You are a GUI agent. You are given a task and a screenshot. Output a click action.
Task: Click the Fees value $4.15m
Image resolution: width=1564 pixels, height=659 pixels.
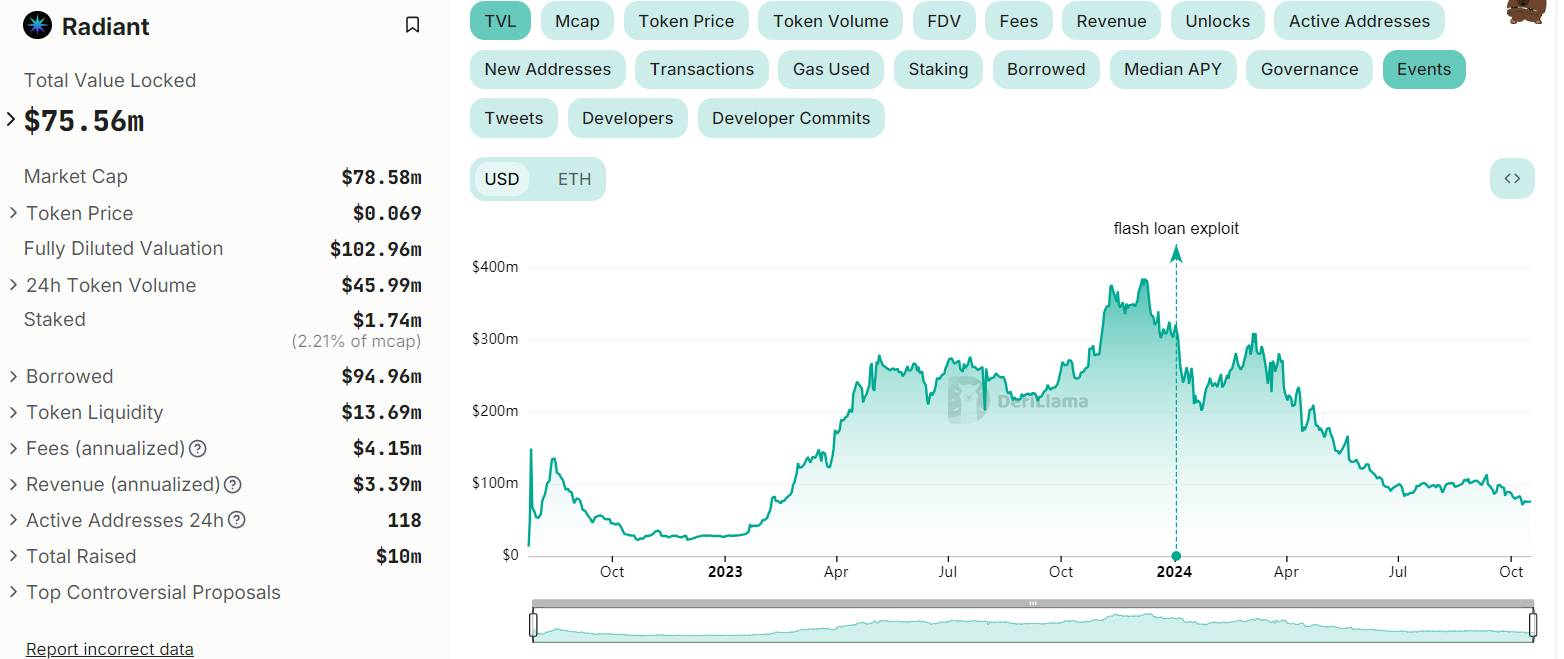tap(387, 449)
